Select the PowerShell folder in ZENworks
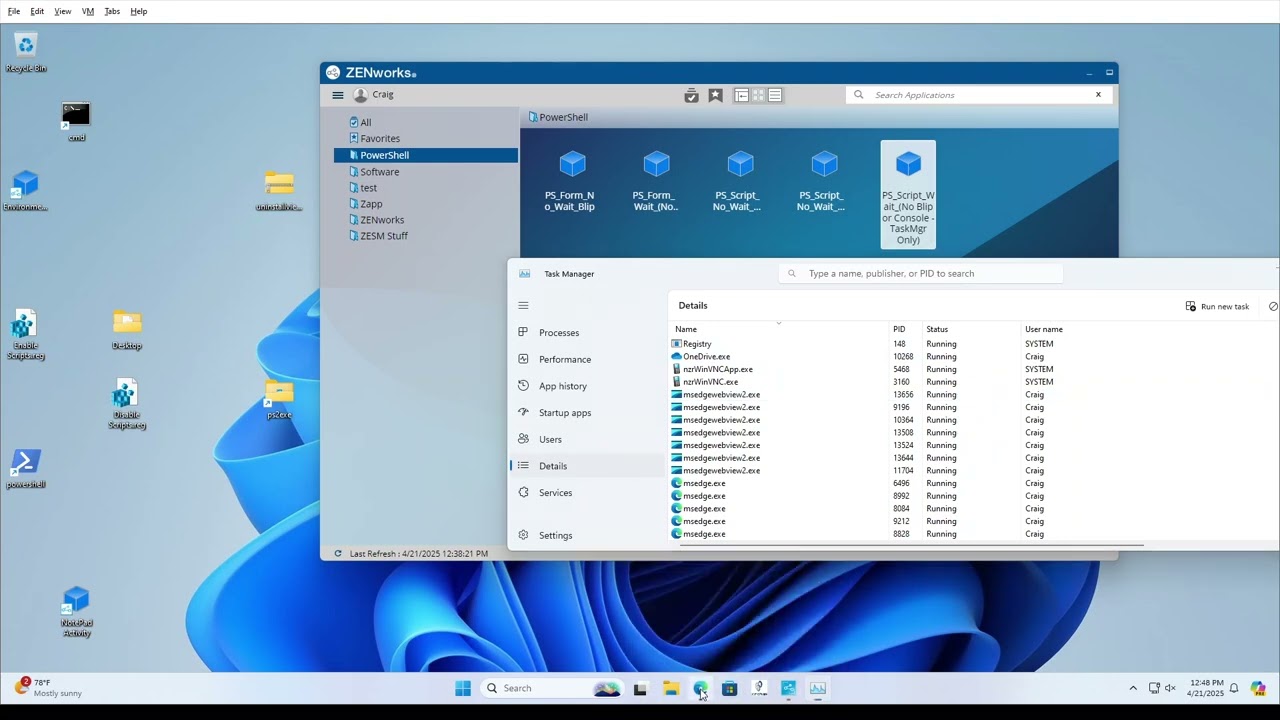Viewport: 1280px width, 720px height. click(x=426, y=155)
